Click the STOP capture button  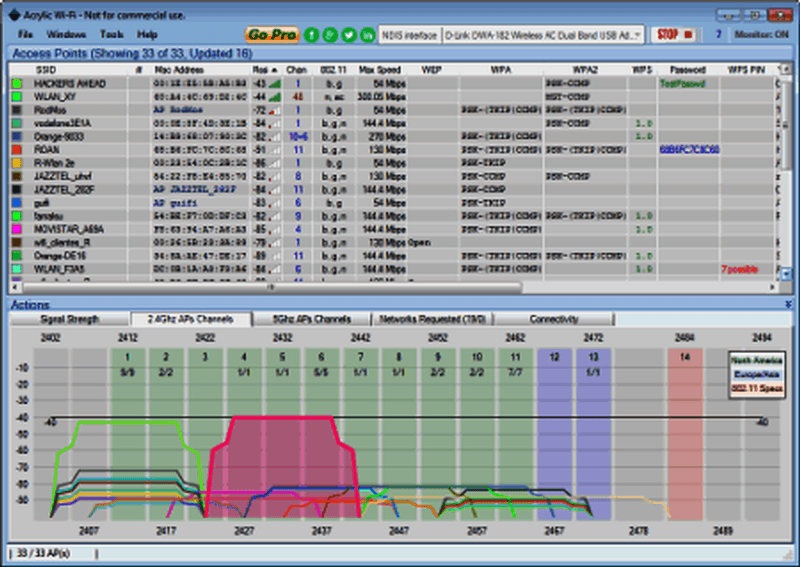point(674,35)
